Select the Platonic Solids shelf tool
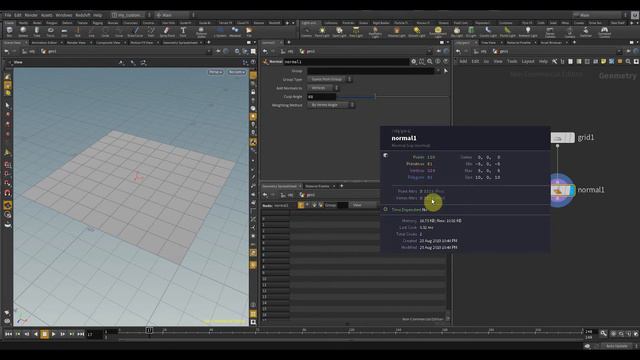Viewport: 640px width, 360px height. (x=201, y=32)
